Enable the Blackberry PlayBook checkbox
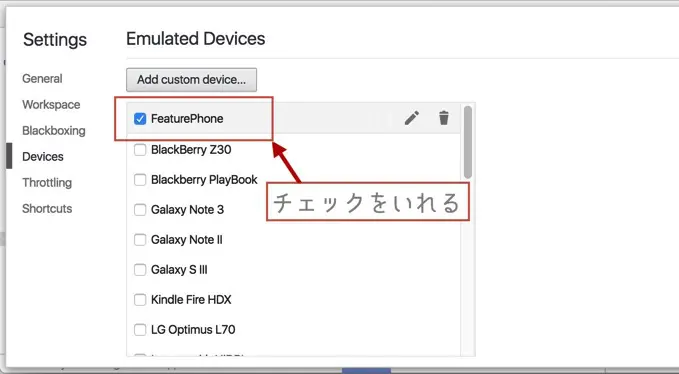This screenshot has width=679, height=374. pos(140,180)
